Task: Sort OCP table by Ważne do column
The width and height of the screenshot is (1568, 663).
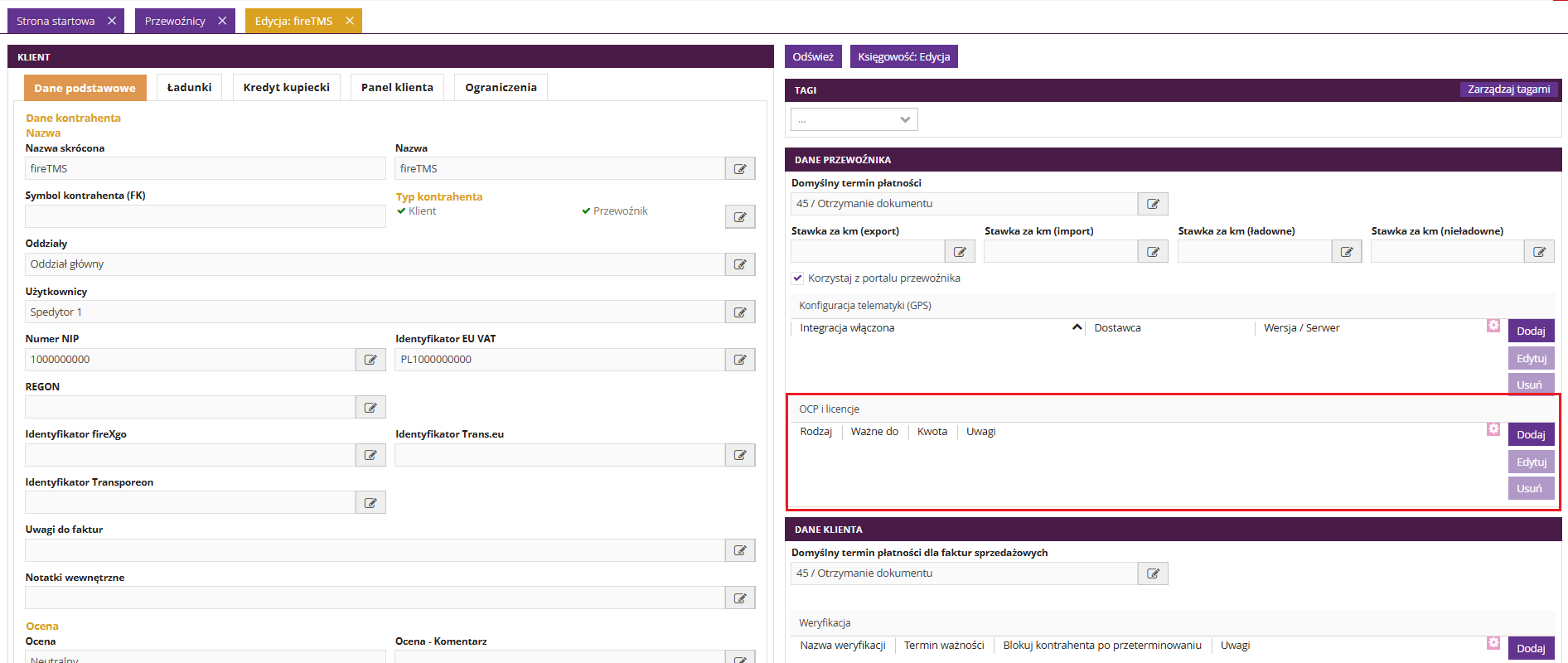Action: point(874,432)
